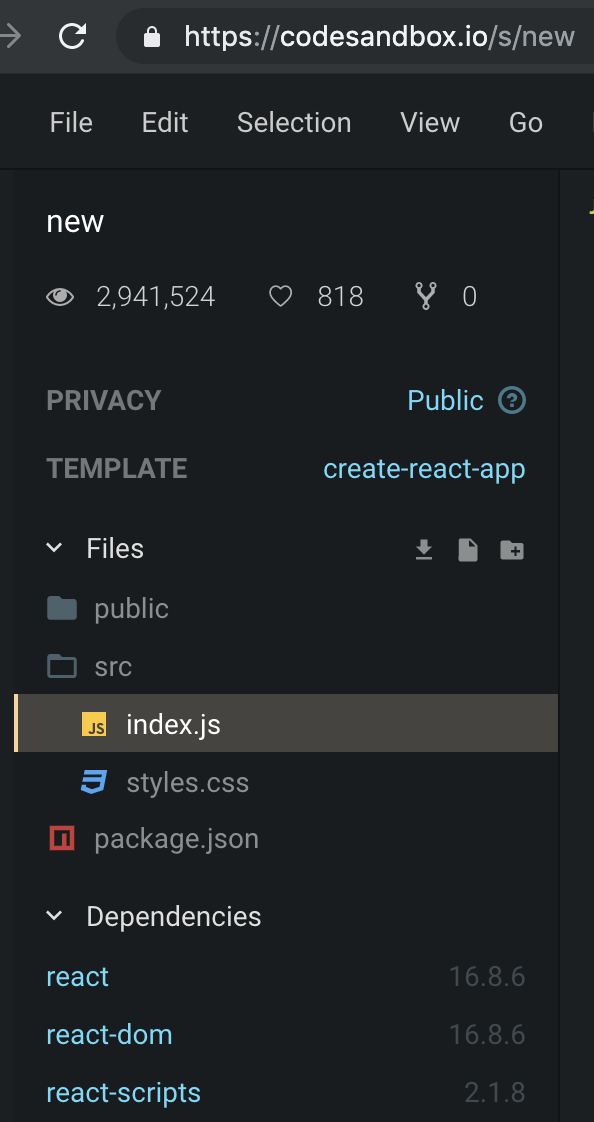View site security via the padlock icon

[151, 36]
